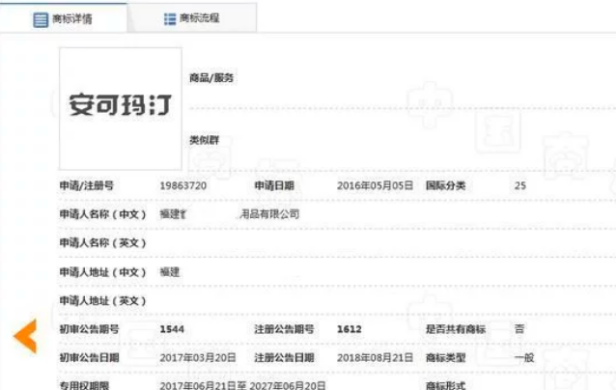Click the 初审公告日期 label
Image resolution: width=616 pixels, height=390 pixels.
(x=89, y=358)
